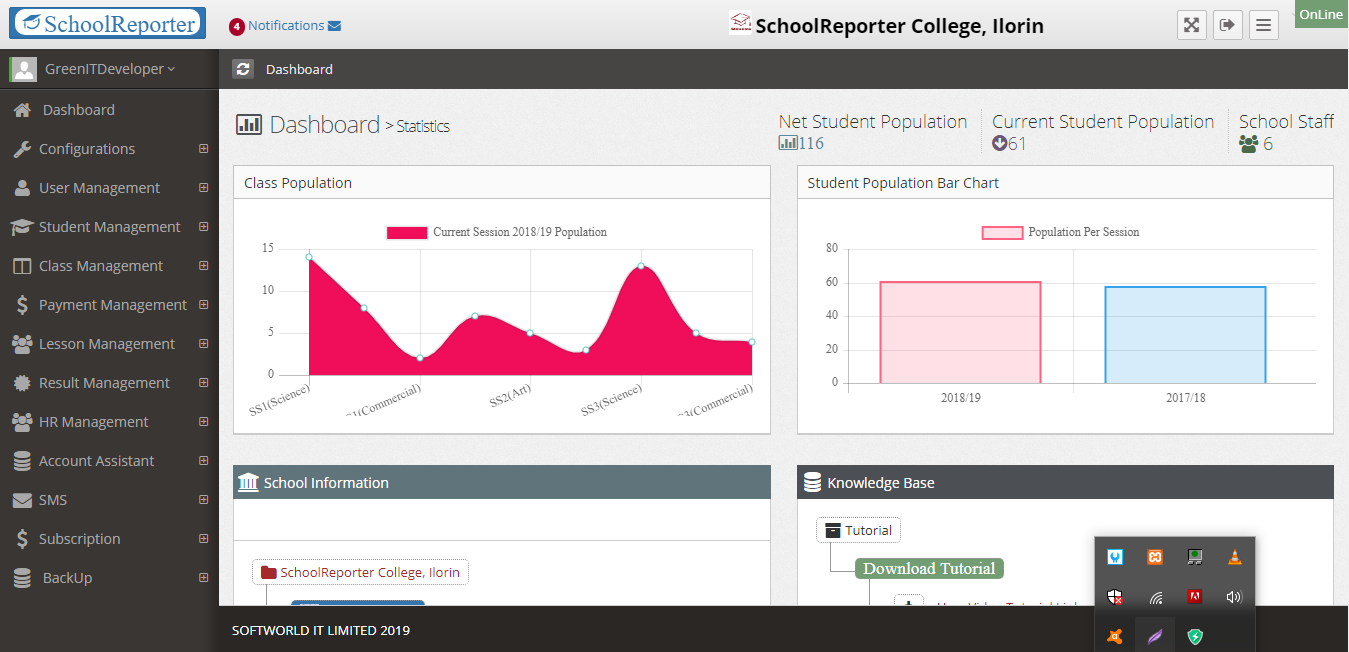The height and width of the screenshot is (652, 1349).
Task: Click the SMS envelope icon
Action: (x=22, y=500)
